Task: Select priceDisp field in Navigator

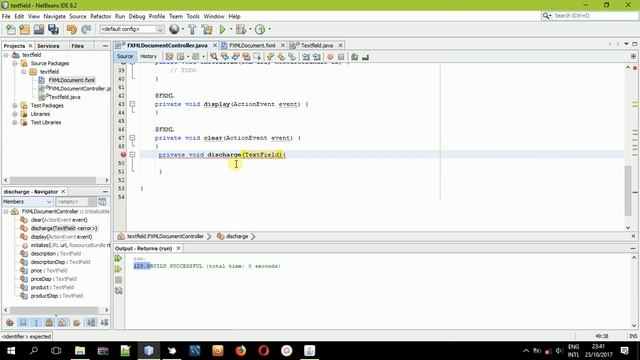Action: [x=53, y=279]
